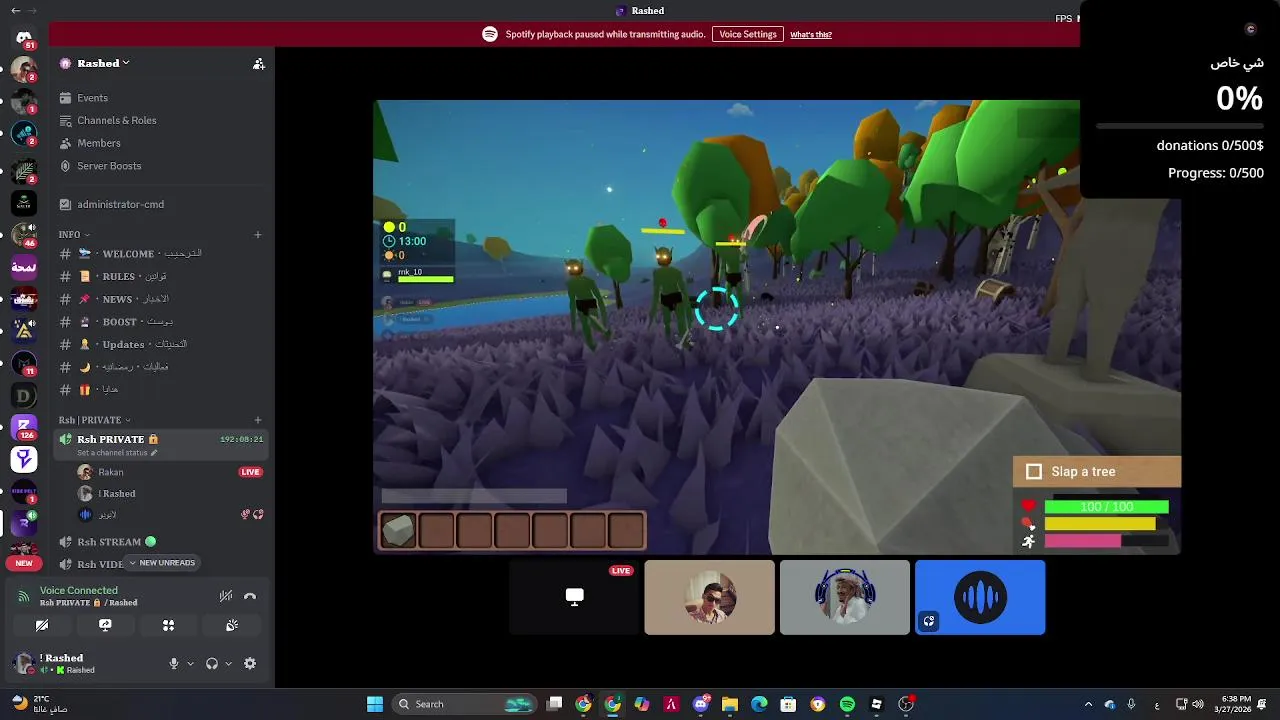This screenshot has height=720, width=1280.
Task: Click the What's this? link
Action: pyautogui.click(x=811, y=34)
